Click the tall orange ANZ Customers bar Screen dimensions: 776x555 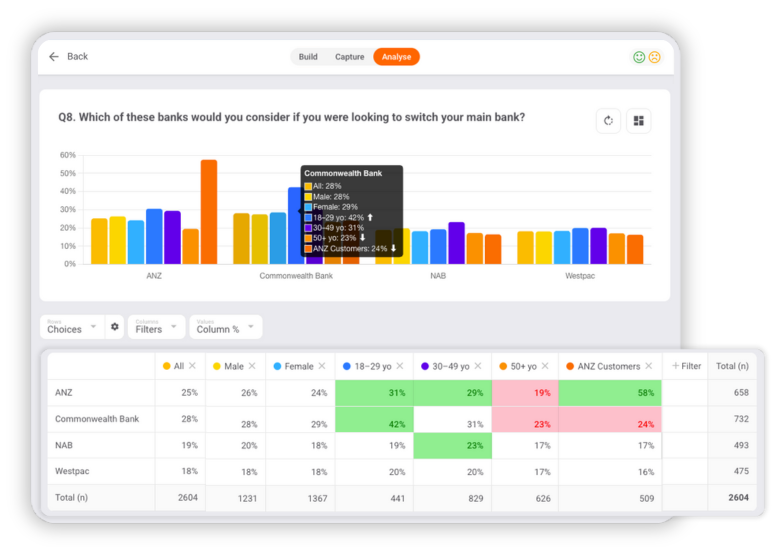tap(208, 211)
